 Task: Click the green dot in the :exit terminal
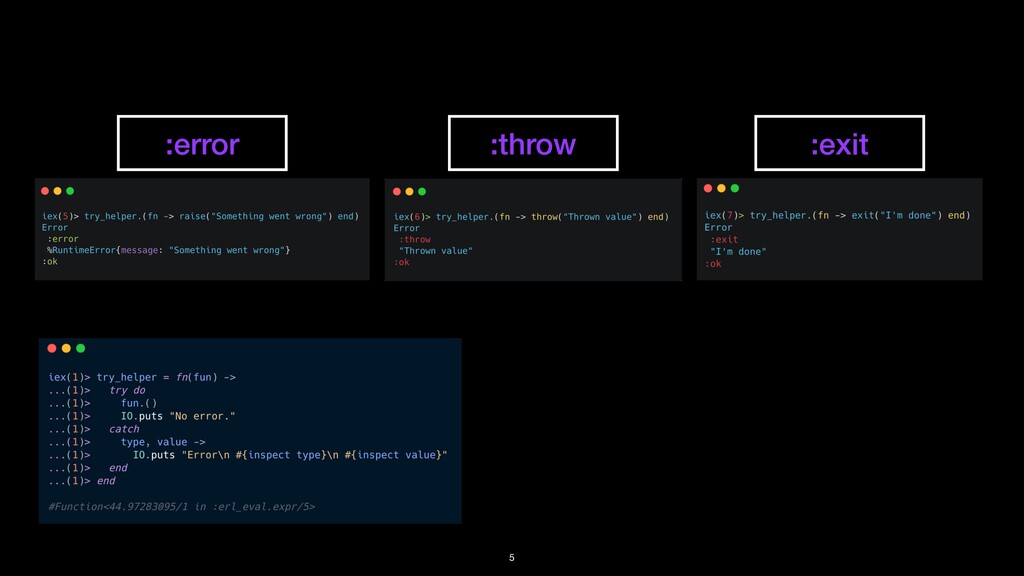735,188
